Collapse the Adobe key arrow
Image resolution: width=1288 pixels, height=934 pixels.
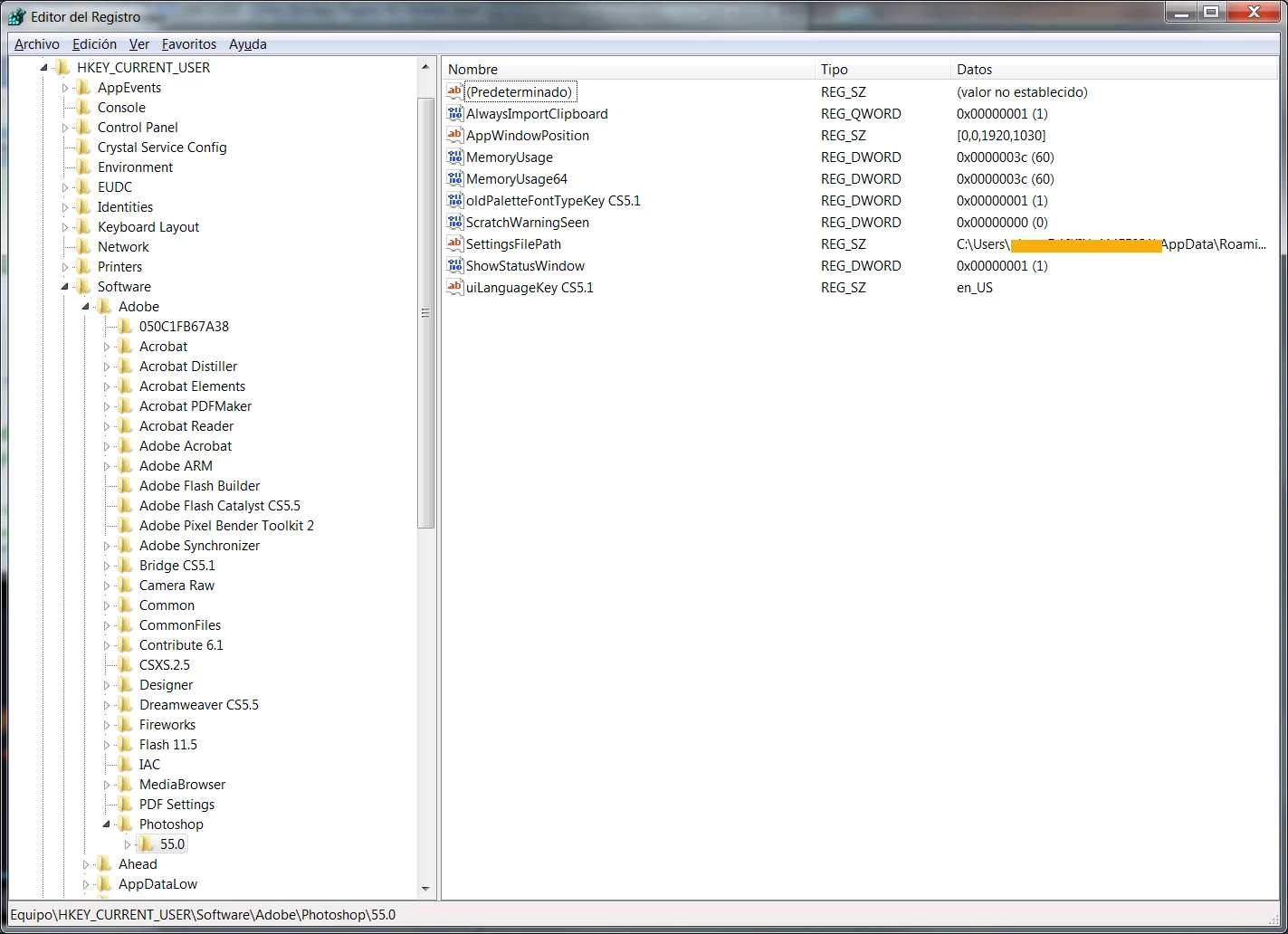(x=86, y=307)
